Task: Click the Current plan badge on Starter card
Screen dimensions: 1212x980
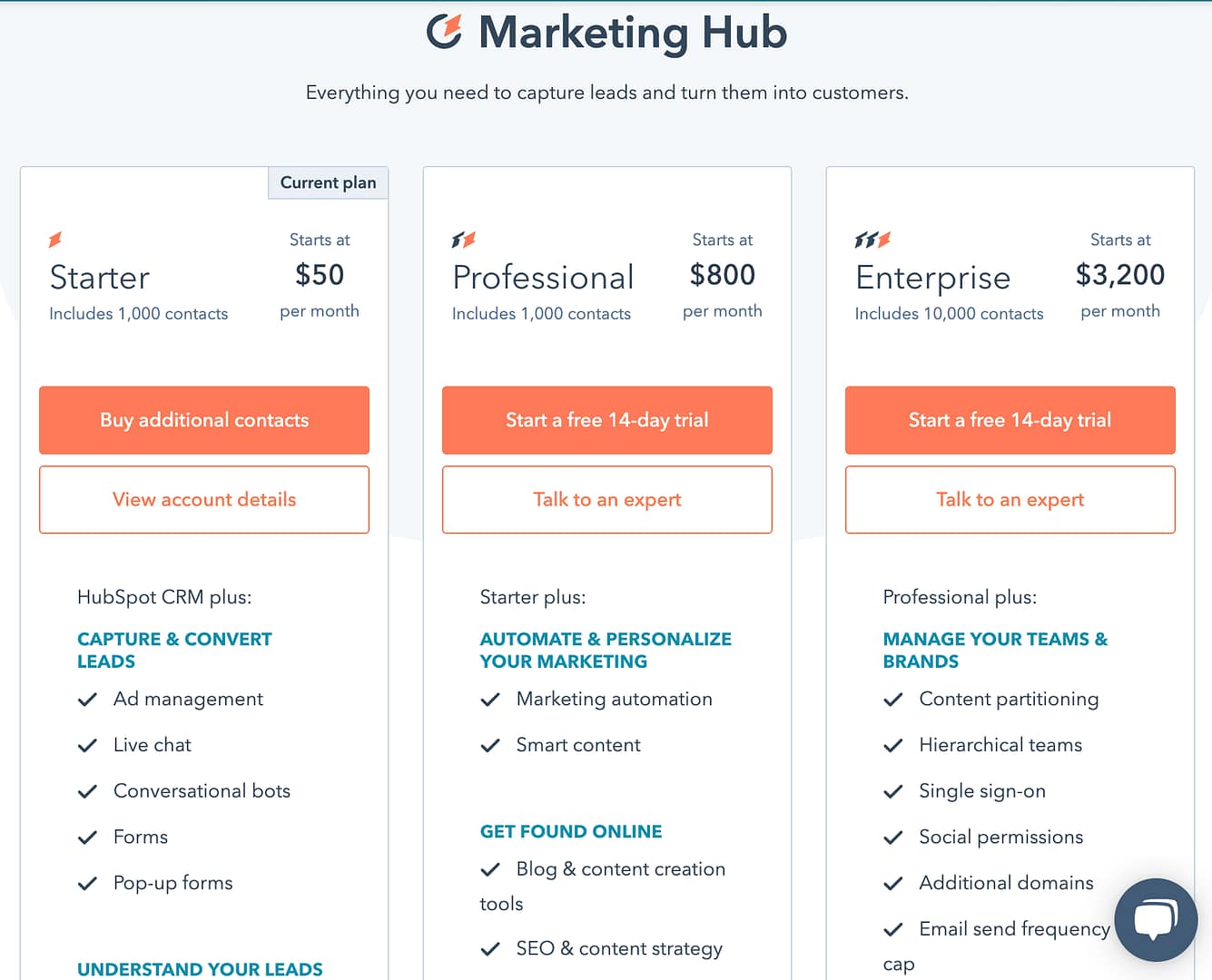Action: pyautogui.click(x=328, y=182)
